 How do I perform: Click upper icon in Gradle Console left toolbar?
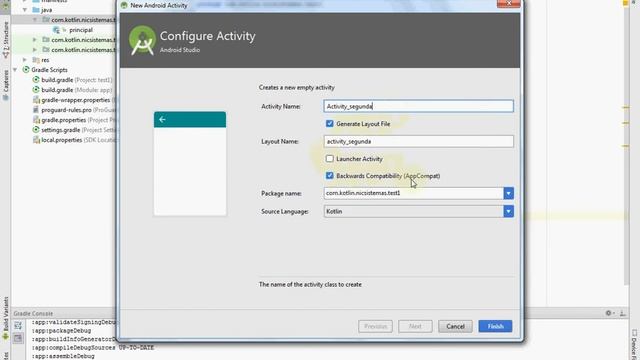tap(18, 325)
